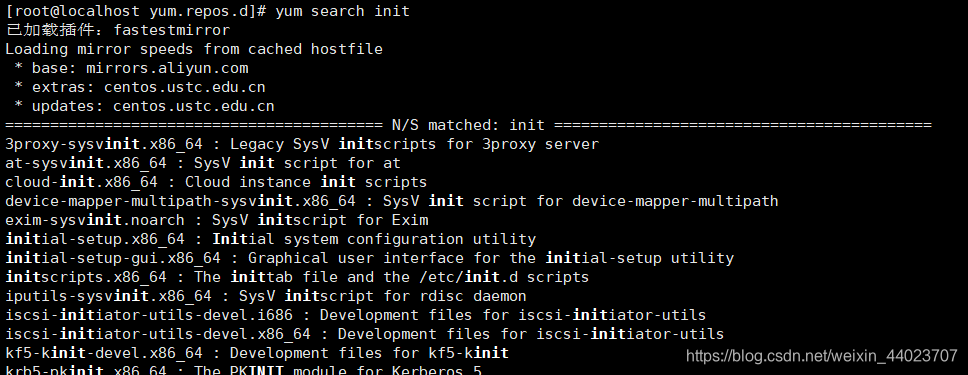968x375 pixels.
Task: Click 'iscsi-initiator-utils-devel.x86_64' package name
Action: [158, 334]
